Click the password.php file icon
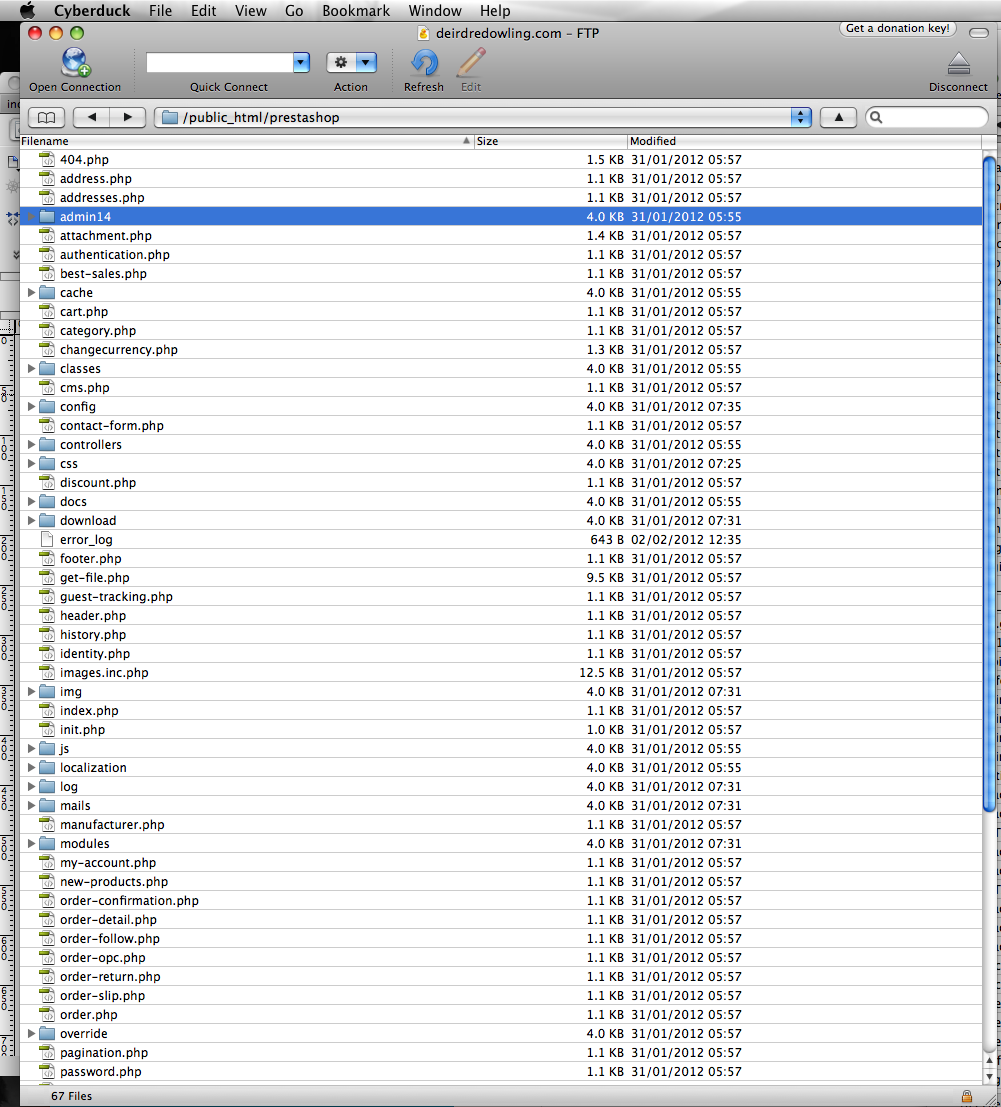 point(47,1071)
